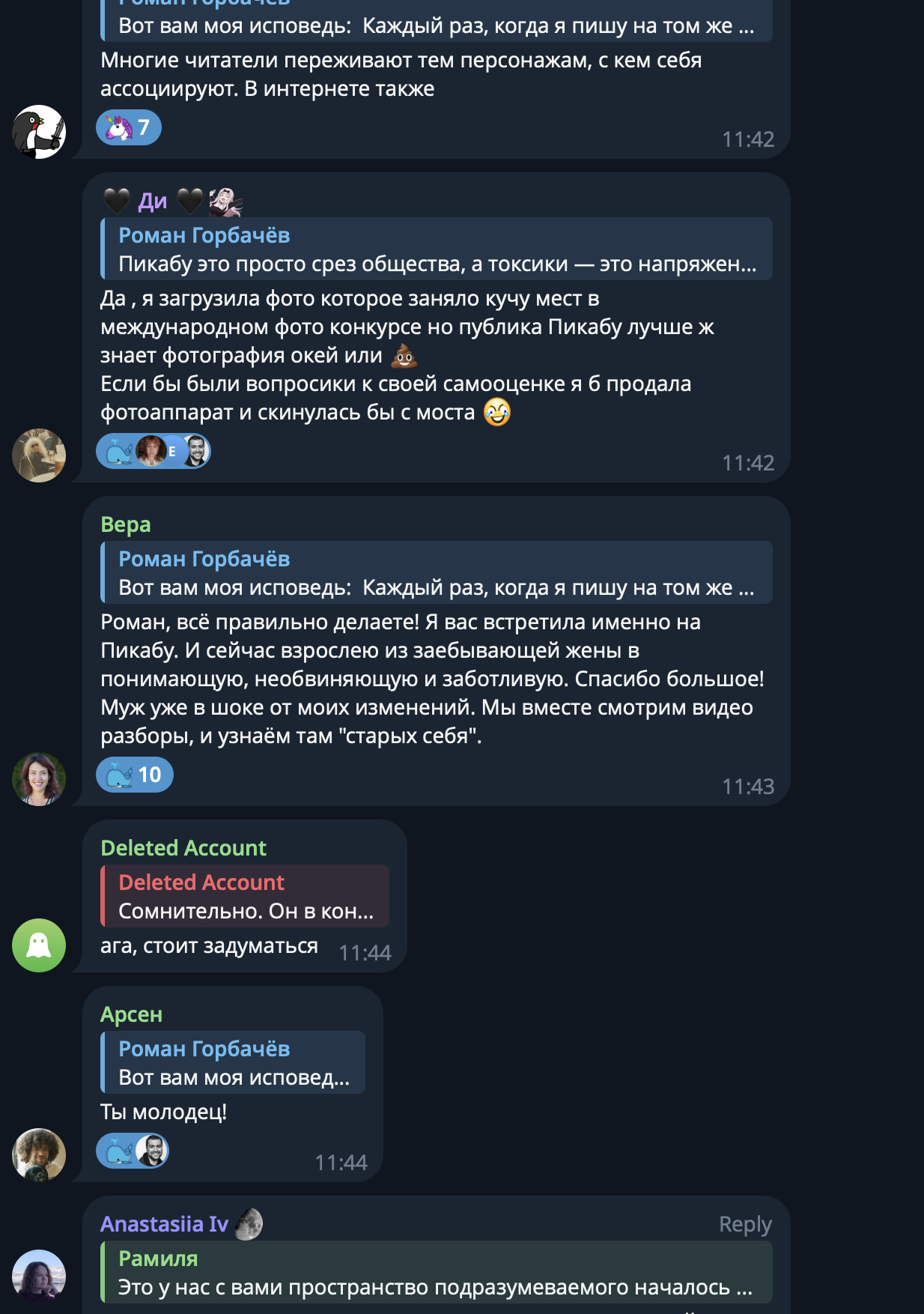Viewport: 924px width, 1314px height.
Task: Click Reply on Anastasiia Iv's message
Action: click(744, 1224)
